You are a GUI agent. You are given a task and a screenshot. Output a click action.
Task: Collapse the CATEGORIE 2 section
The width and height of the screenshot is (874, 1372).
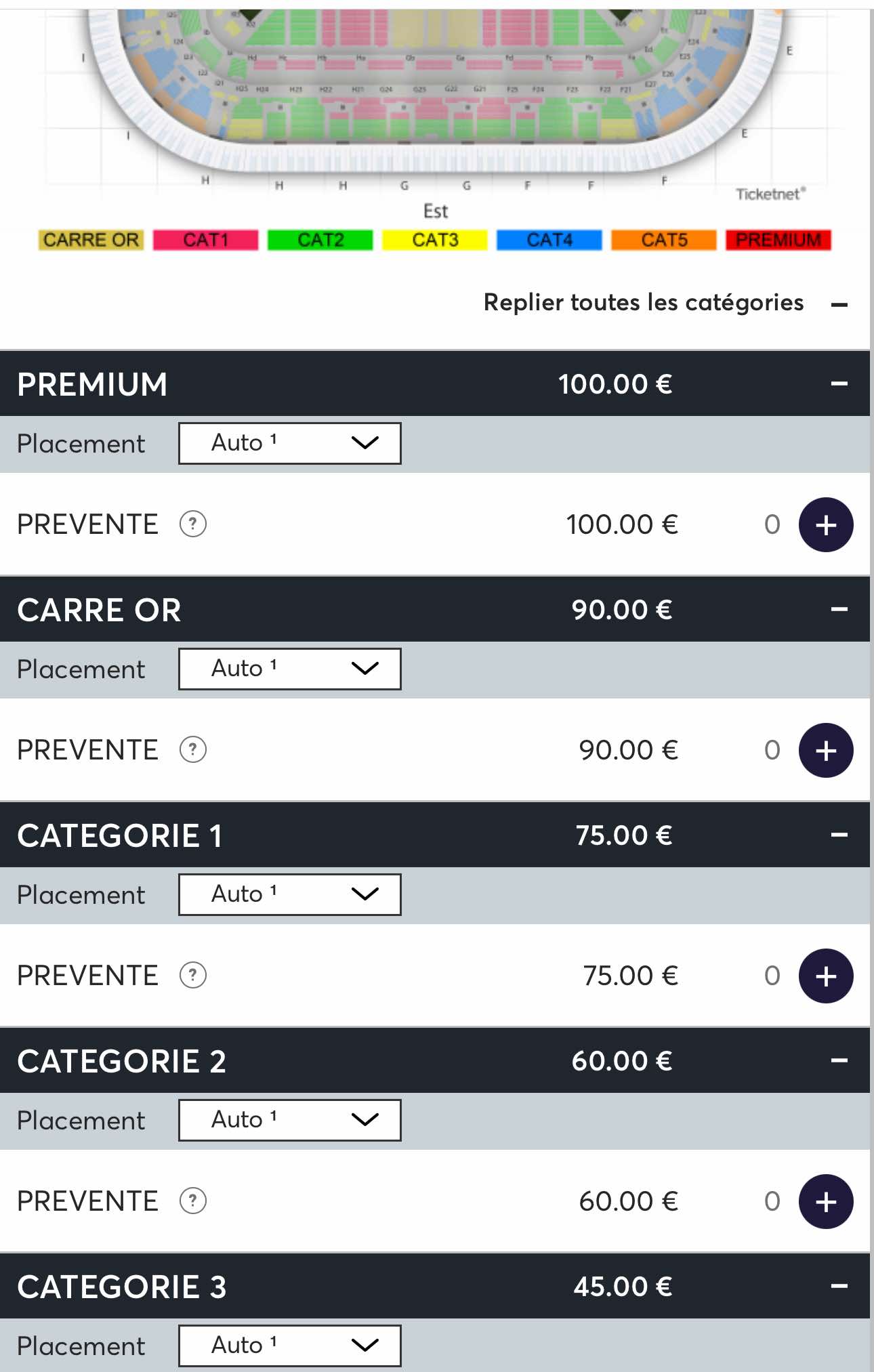click(839, 1061)
